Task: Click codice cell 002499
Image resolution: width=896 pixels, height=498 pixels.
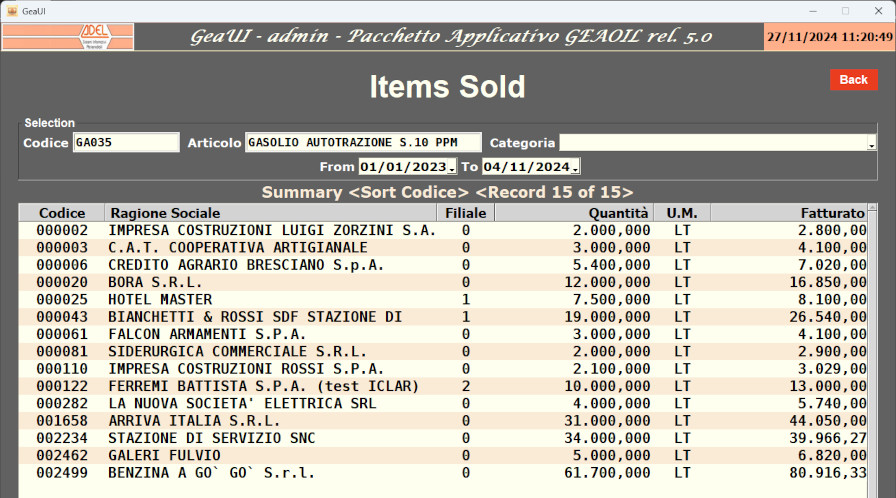Action: [62, 473]
